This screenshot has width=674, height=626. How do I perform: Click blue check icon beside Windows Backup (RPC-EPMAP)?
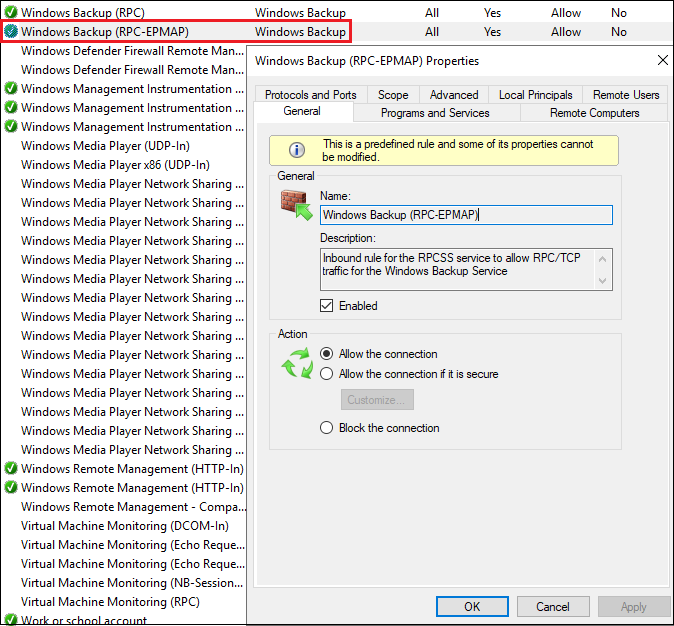tap(11, 32)
